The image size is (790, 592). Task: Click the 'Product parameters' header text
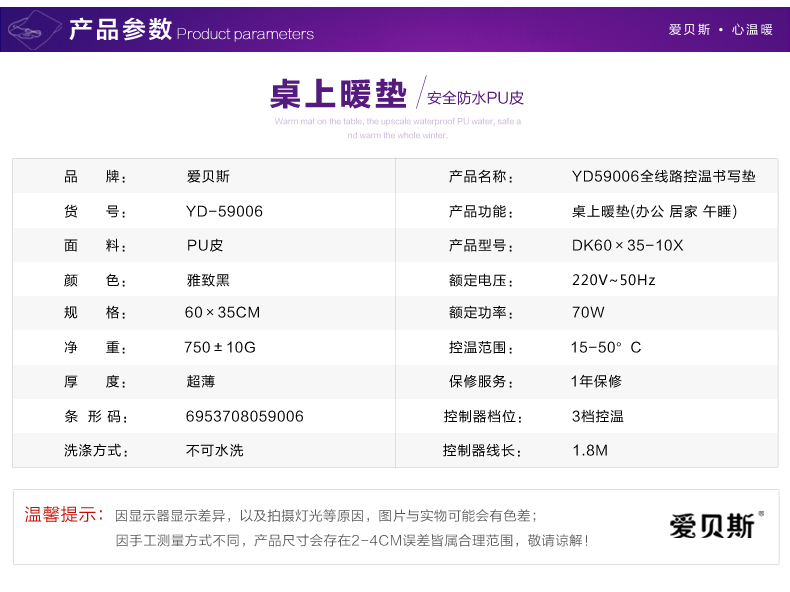tap(245, 34)
